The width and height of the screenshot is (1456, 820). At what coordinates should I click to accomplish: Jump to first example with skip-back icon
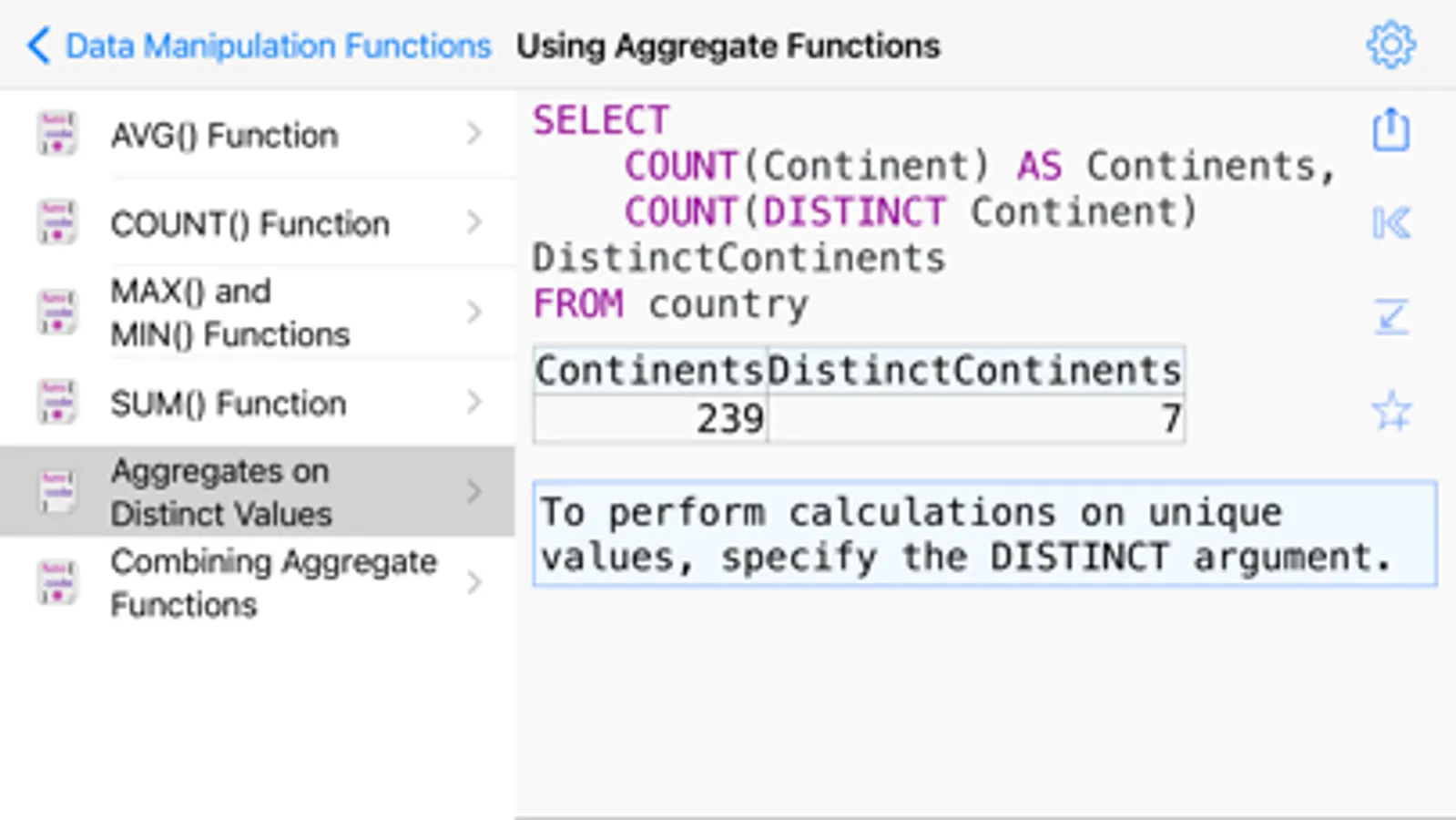click(x=1390, y=223)
